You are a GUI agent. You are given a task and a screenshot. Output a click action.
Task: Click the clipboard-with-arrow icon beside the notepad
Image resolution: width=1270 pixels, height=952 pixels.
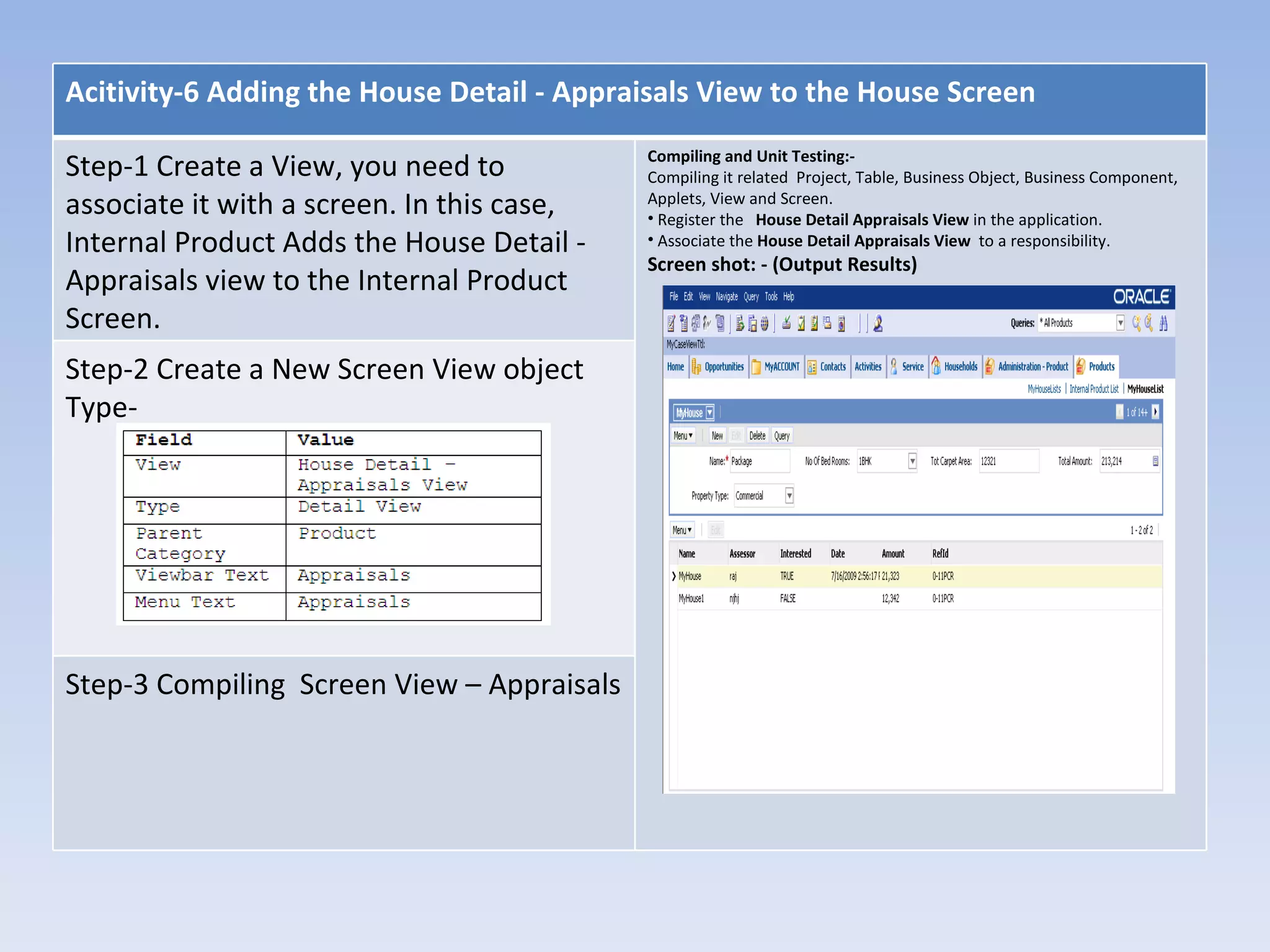[x=683, y=323]
